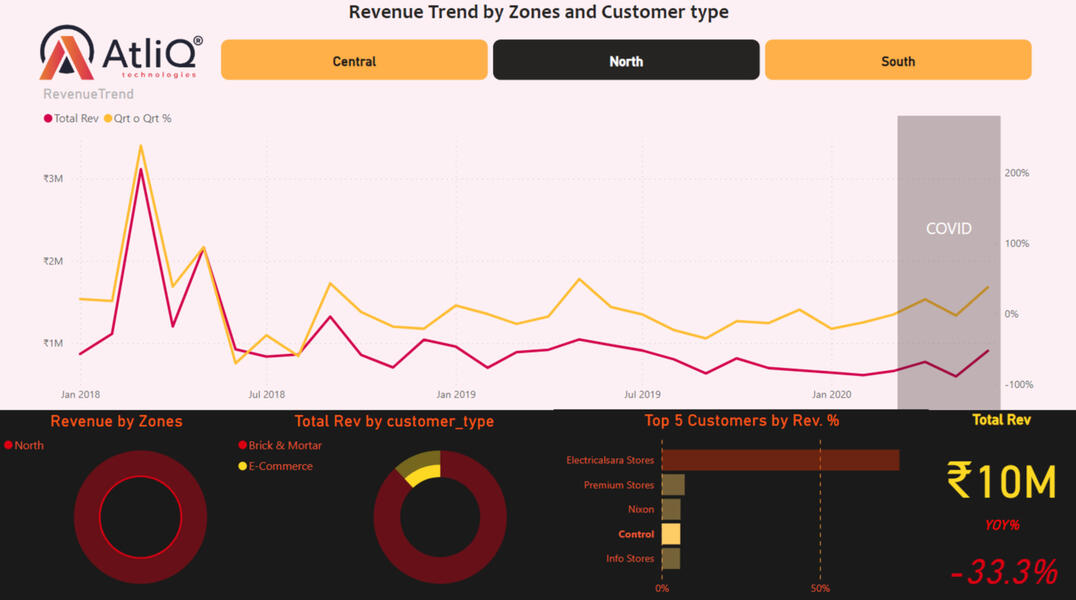Select the Info Stores bar

coord(671,559)
